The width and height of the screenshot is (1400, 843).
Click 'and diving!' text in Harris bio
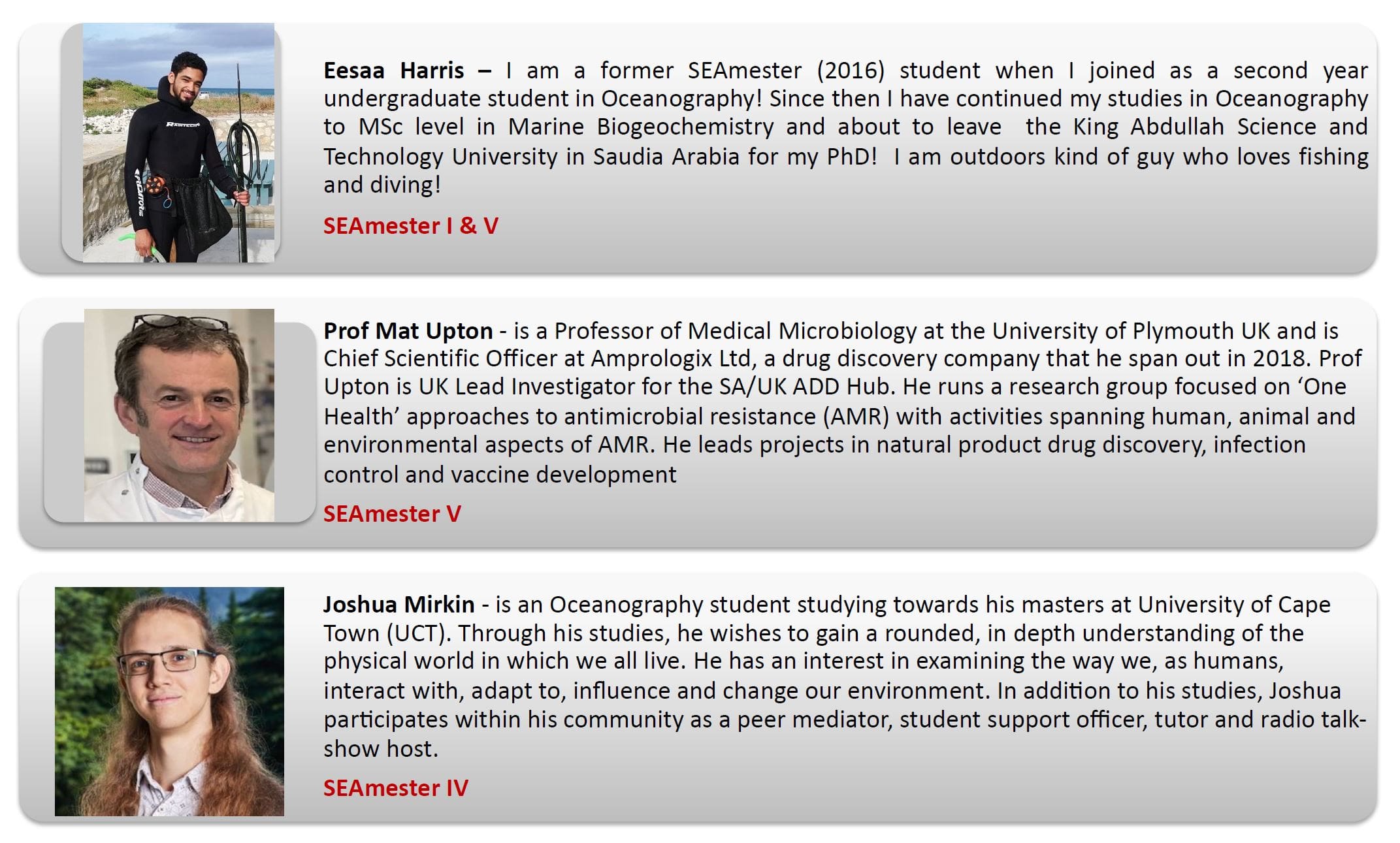click(x=382, y=185)
